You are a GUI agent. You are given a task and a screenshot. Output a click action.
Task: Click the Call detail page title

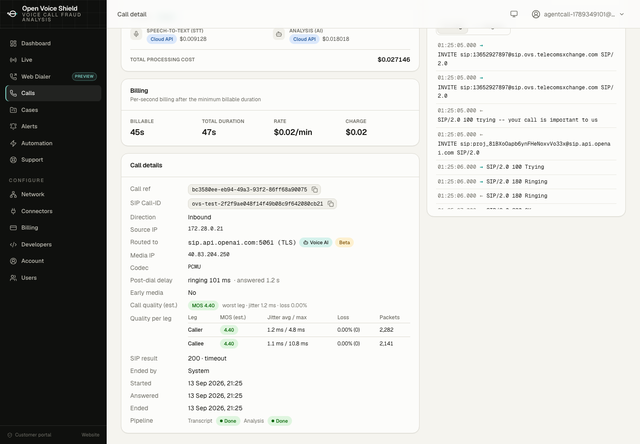tap(131, 14)
